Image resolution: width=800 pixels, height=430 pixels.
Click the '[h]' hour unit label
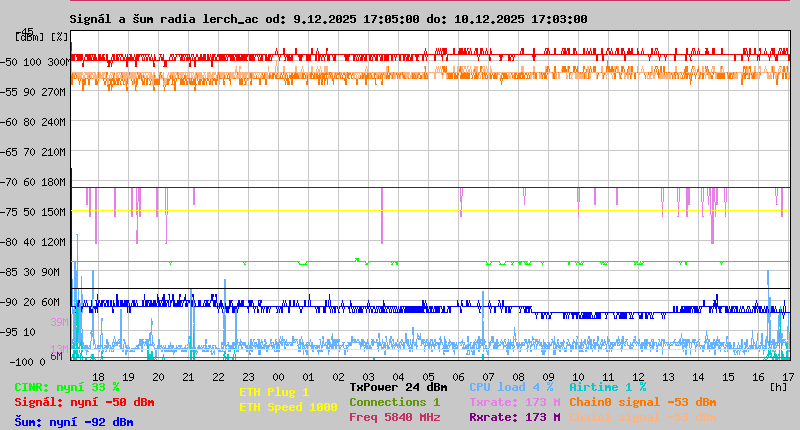tap(779, 387)
